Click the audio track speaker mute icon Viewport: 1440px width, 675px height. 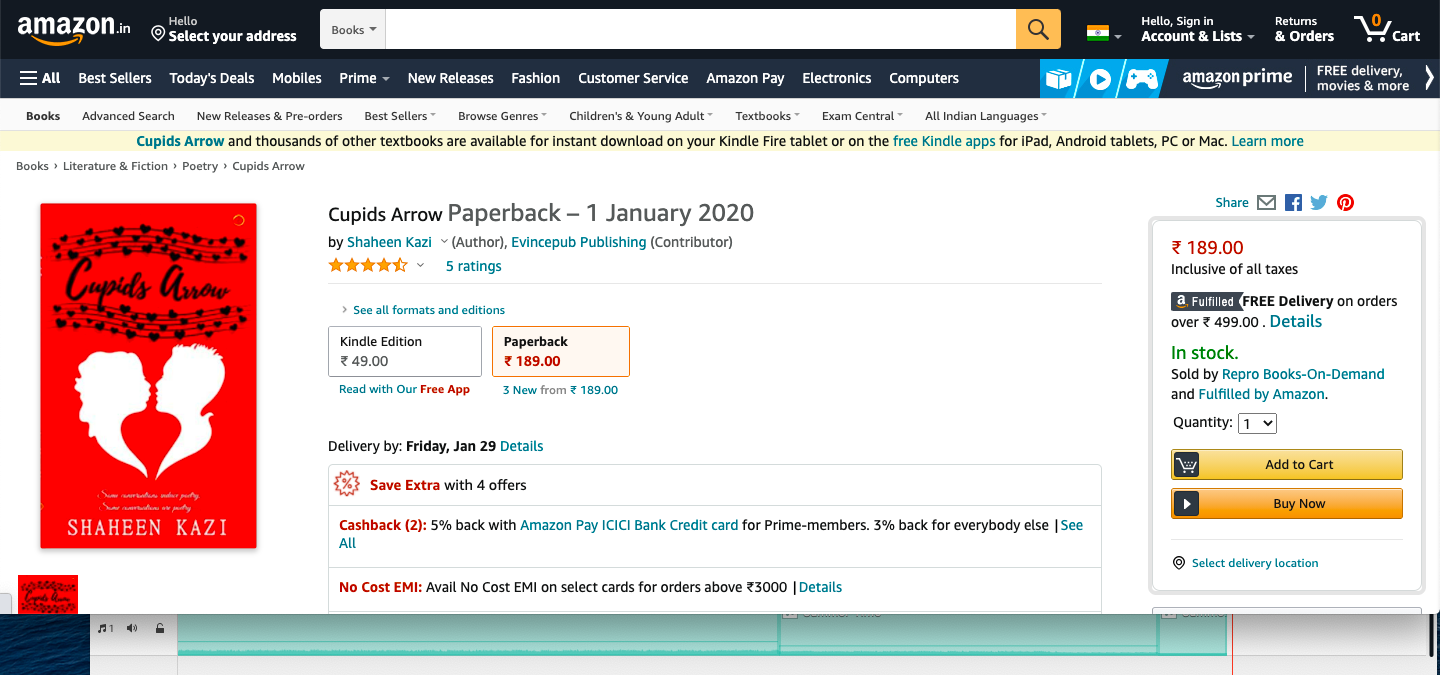(x=132, y=628)
